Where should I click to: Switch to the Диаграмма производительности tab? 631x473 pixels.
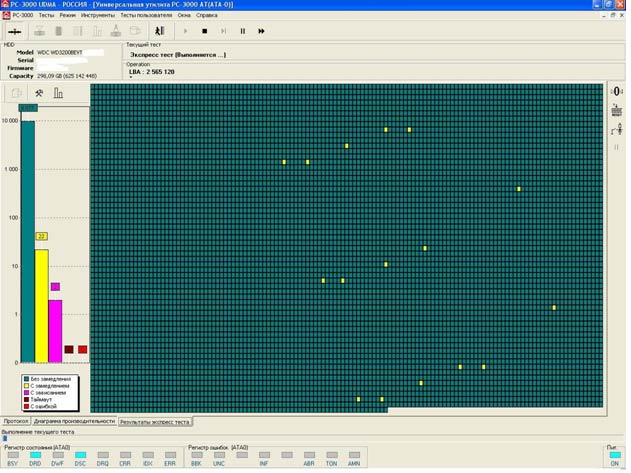(x=74, y=421)
